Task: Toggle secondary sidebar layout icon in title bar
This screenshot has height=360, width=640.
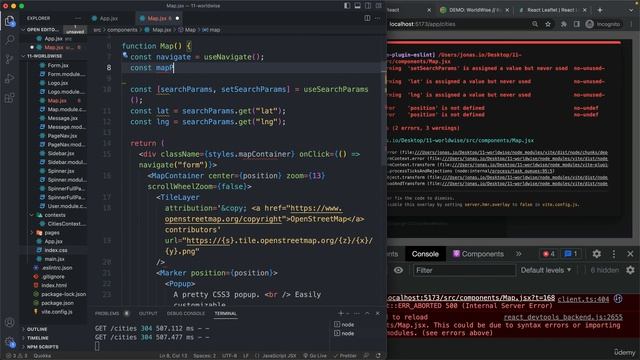Action: tap(368, 6)
